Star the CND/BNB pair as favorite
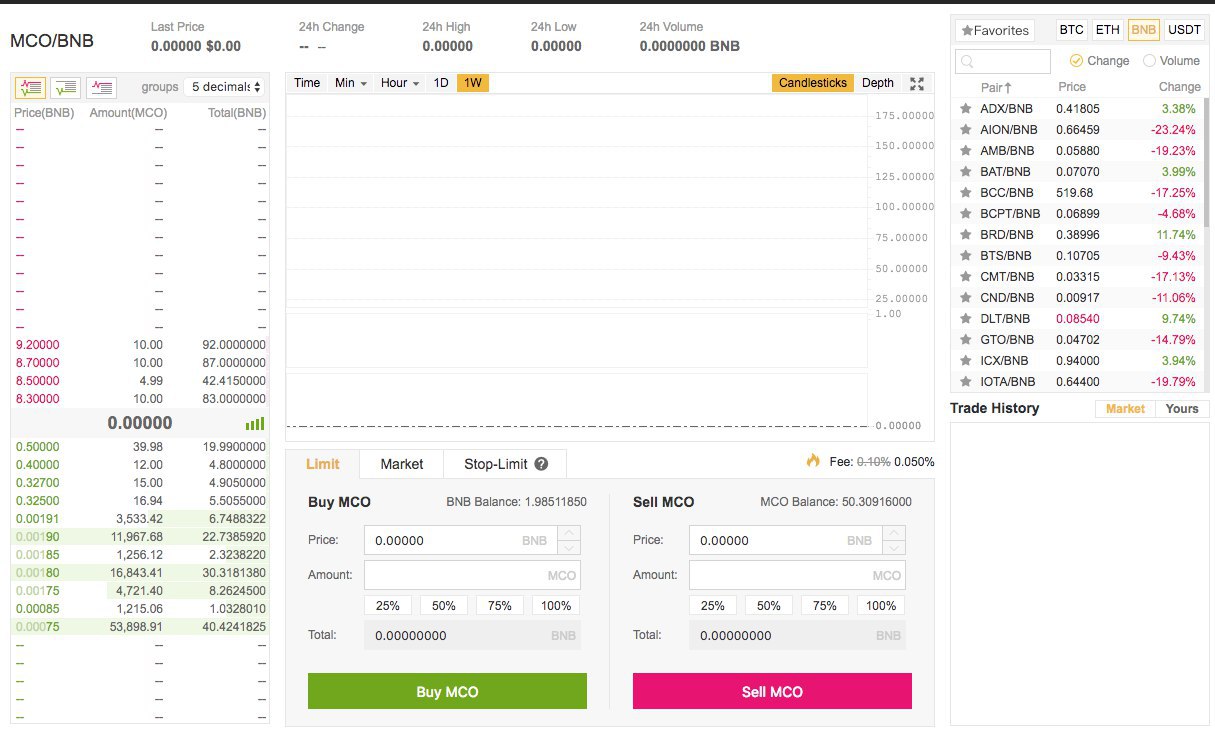The height and width of the screenshot is (734, 1215). click(x=965, y=297)
